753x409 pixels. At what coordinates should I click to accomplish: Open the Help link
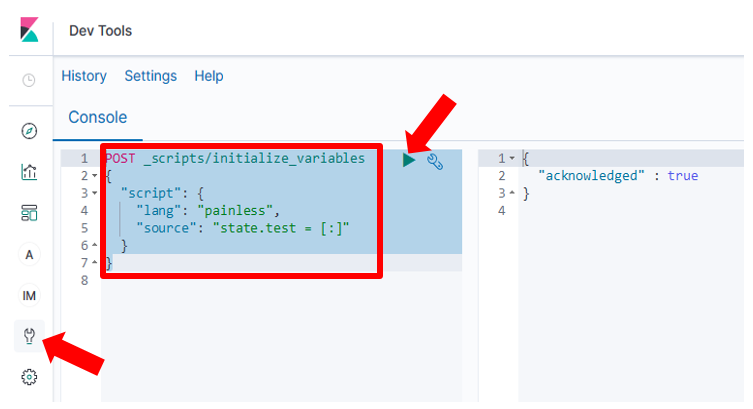(x=209, y=76)
